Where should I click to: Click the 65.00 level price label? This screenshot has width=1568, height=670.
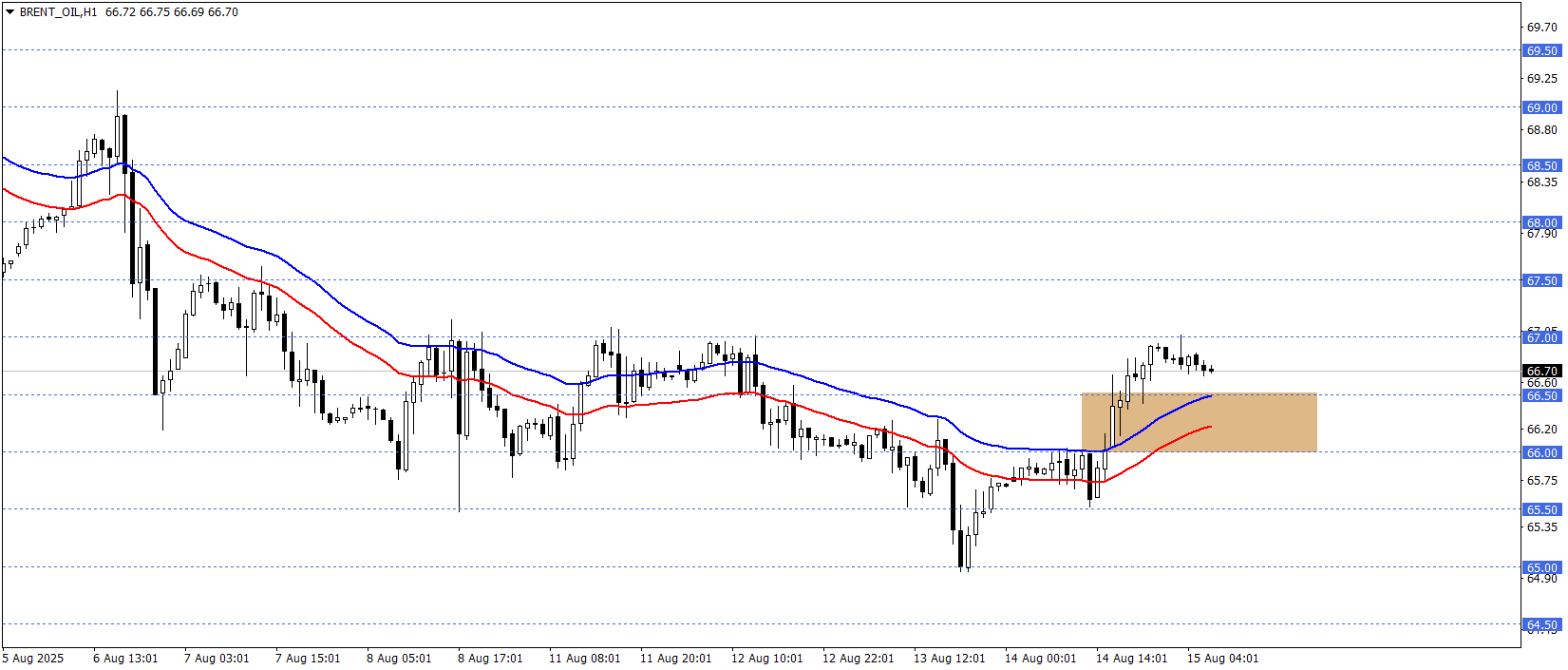click(1542, 567)
